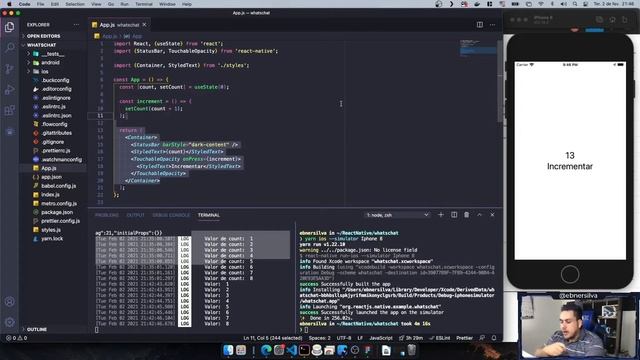This screenshot has height=360, width=640.
Task: Click the editor minimap viewport slider
Action: click(x=478, y=51)
